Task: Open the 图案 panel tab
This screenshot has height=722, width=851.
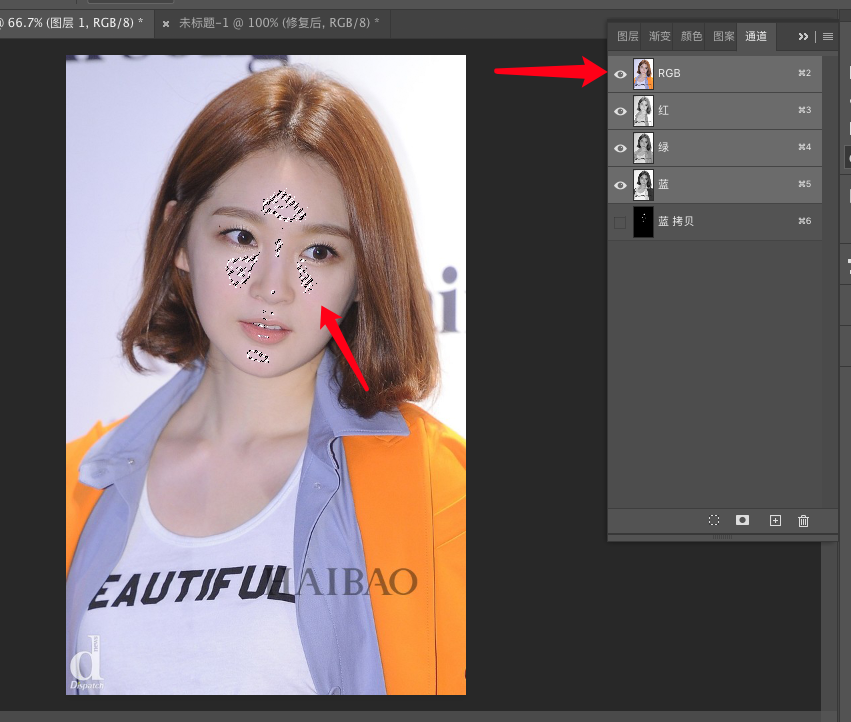Action: pos(723,36)
